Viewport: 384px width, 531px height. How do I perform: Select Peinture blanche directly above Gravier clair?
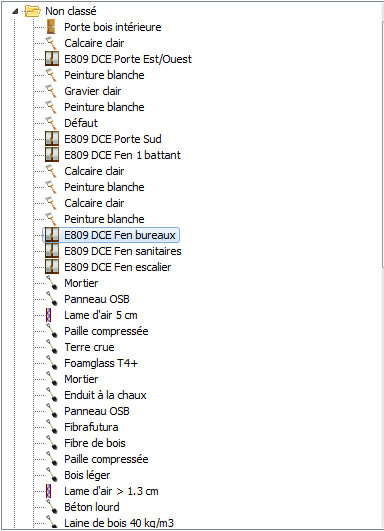point(104,75)
